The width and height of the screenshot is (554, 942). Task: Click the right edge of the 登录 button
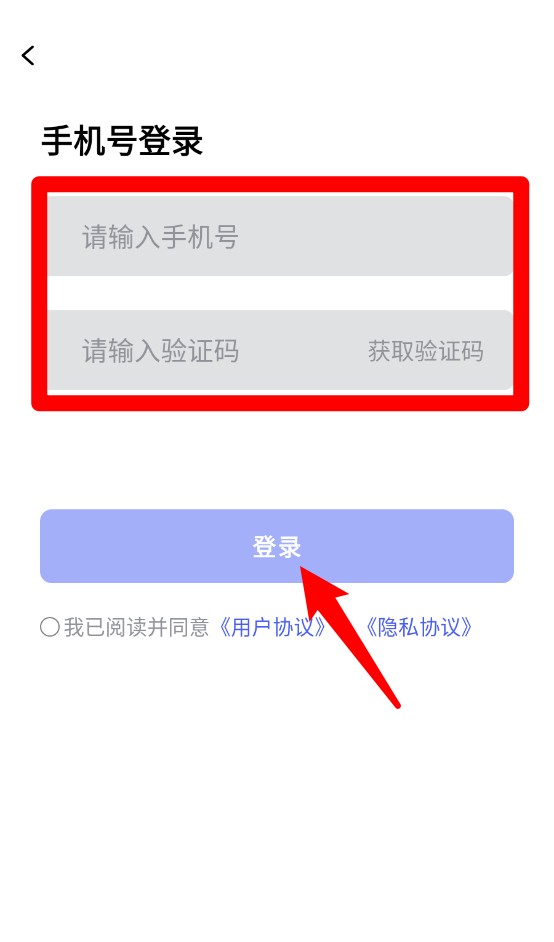500,546
